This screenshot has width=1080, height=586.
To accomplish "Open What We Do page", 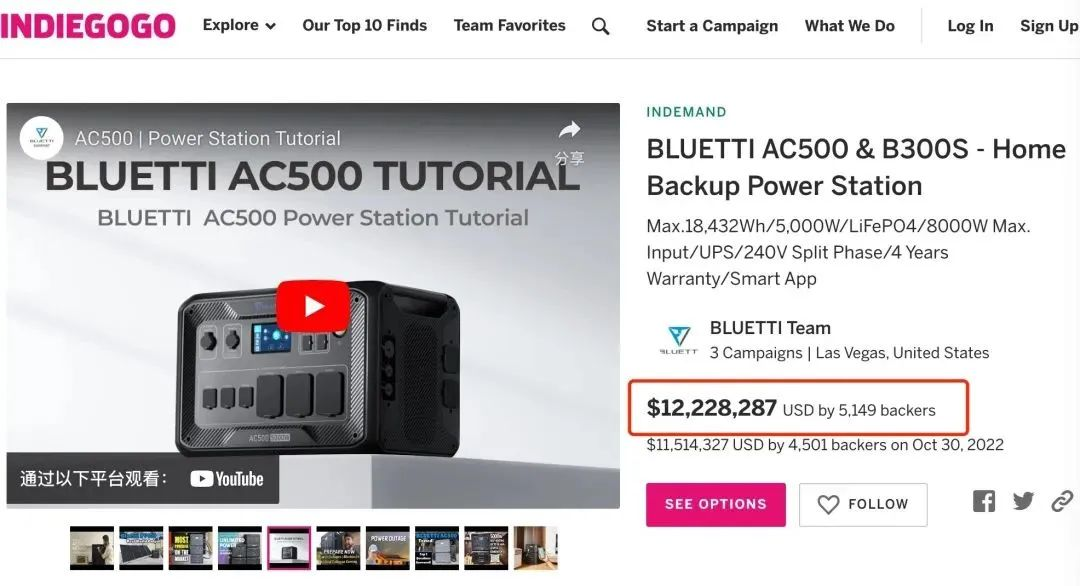I will point(849,26).
